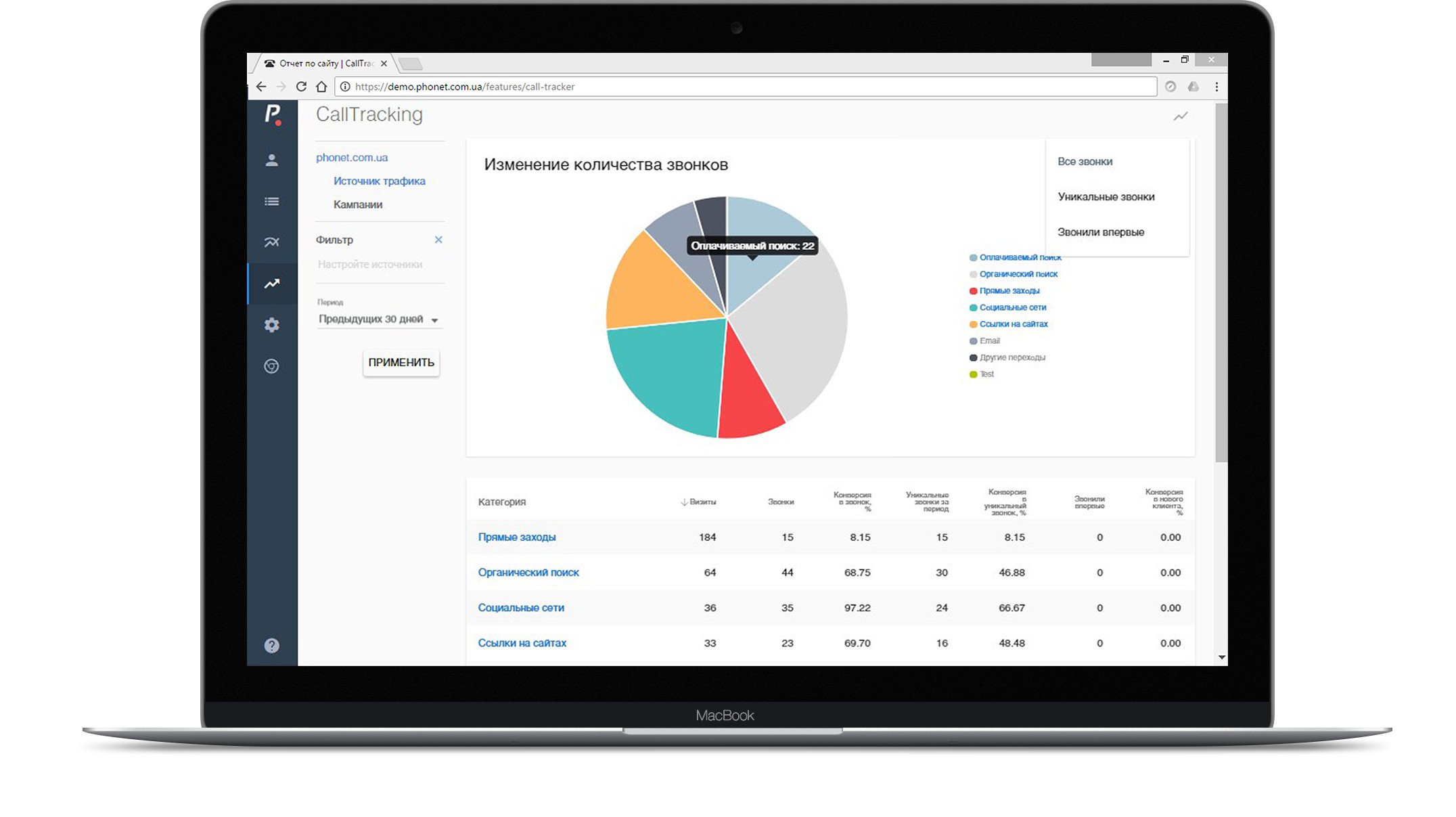View site info icon in address bar
1456x817 pixels.
point(345,87)
